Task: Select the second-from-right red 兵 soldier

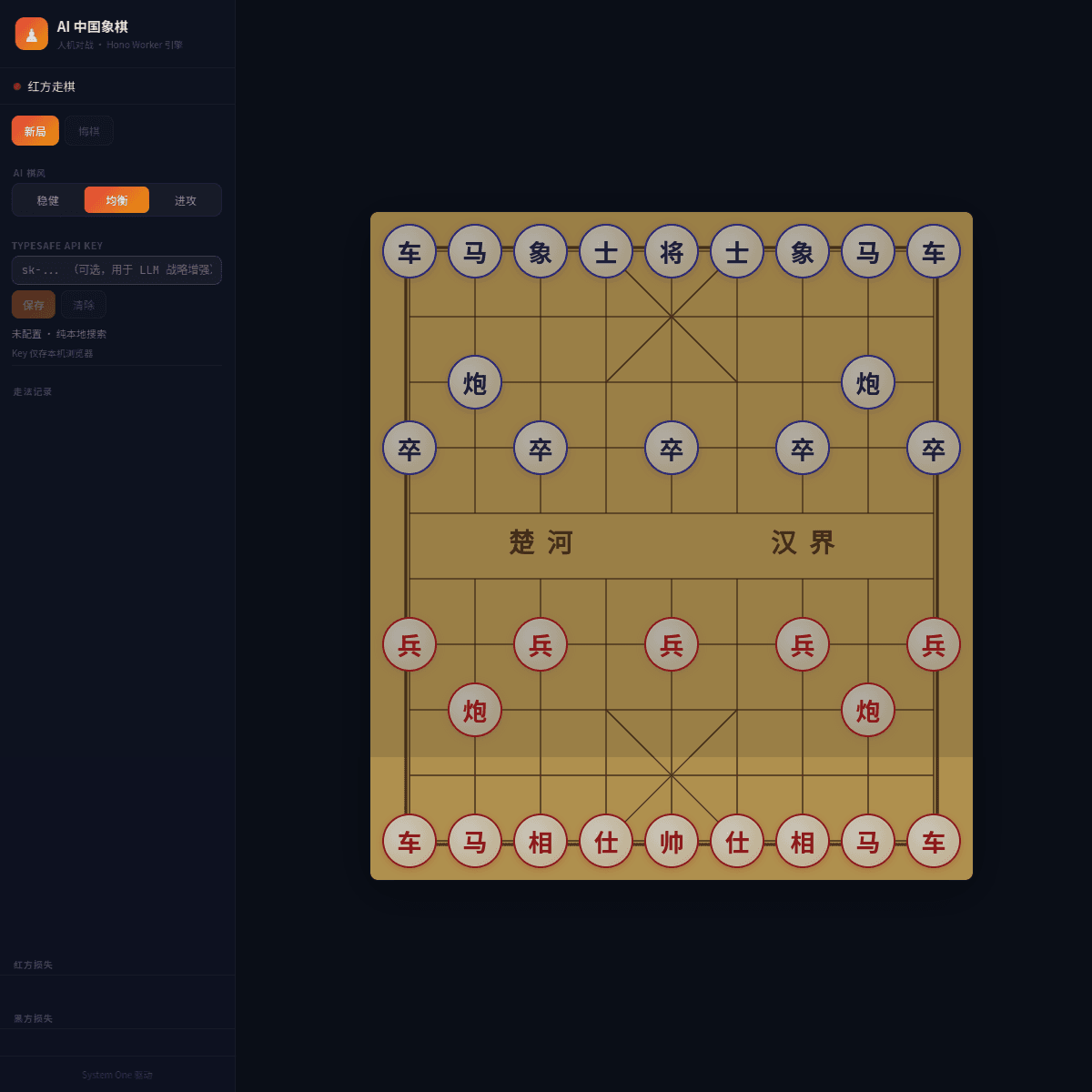Action: pos(803,644)
